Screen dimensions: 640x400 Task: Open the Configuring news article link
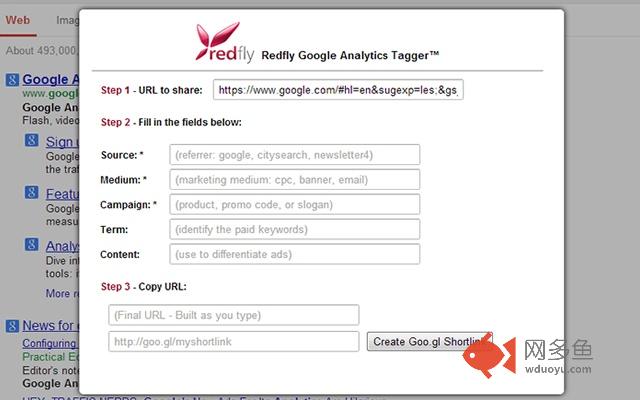tap(51, 344)
